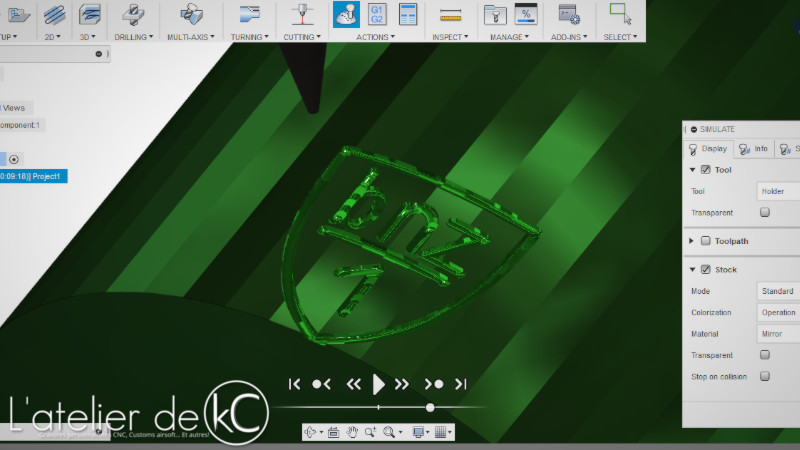
Task: Open the DRILLING menu in the toolbar
Action: click(133, 37)
